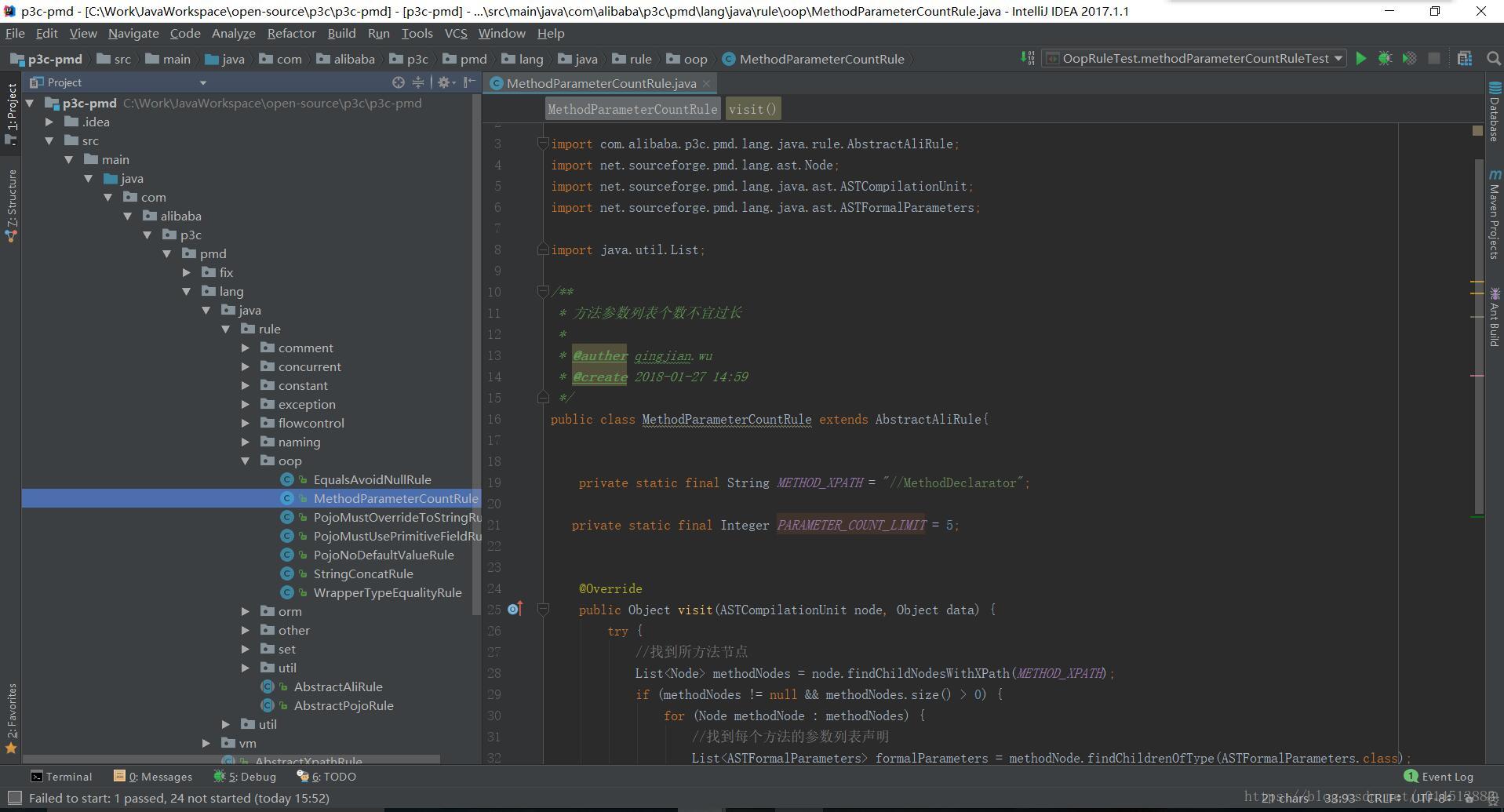Click the Project tree vertical scrollbar
This screenshot has height=812, width=1504.
pyautogui.click(x=476, y=353)
